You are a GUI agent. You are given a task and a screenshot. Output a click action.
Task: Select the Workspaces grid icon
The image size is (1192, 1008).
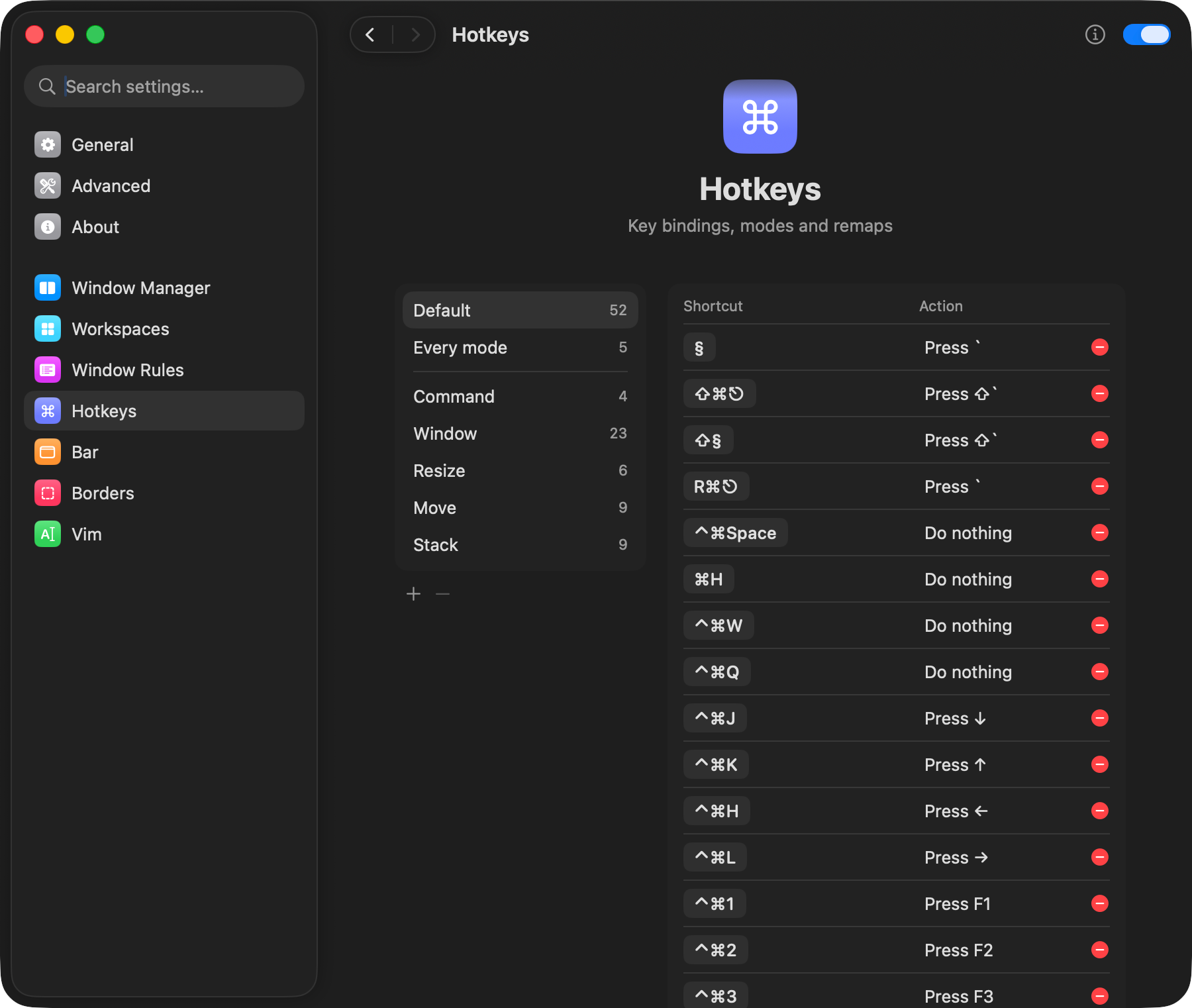(48, 328)
